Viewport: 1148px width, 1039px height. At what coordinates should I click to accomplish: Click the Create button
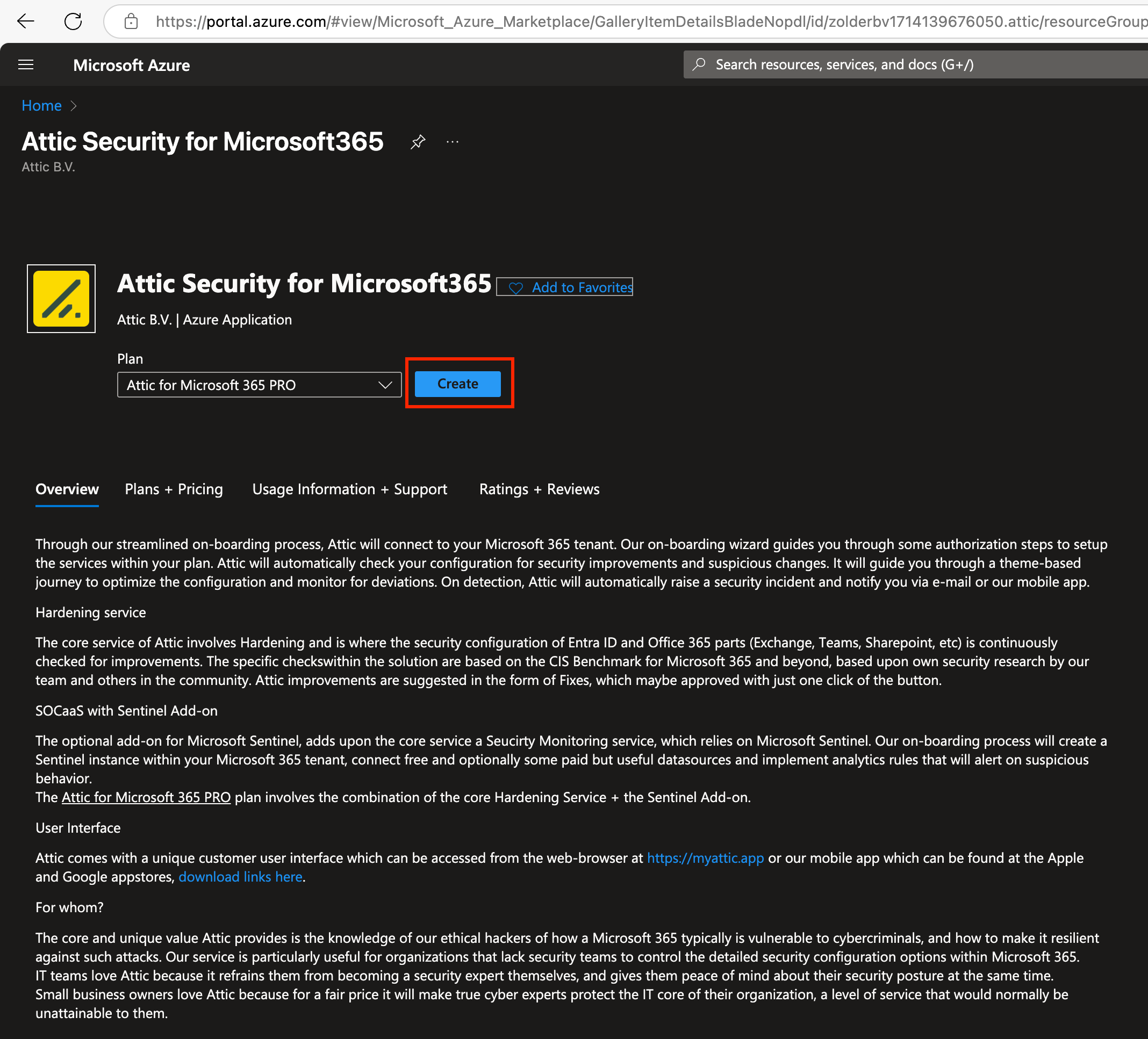coord(458,384)
